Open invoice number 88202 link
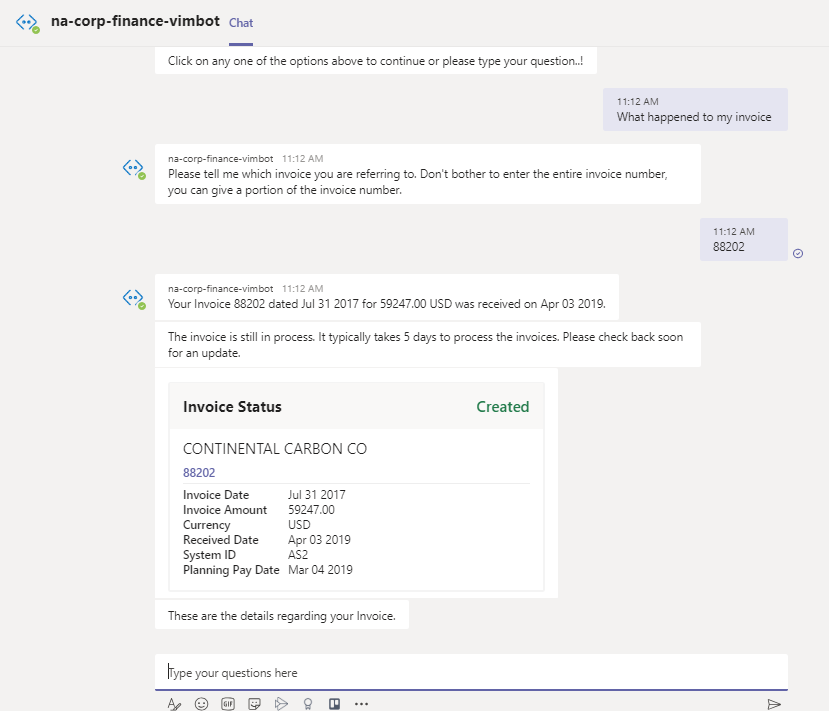Image resolution: width=829 pixels, height=711 pixels. 199,473
